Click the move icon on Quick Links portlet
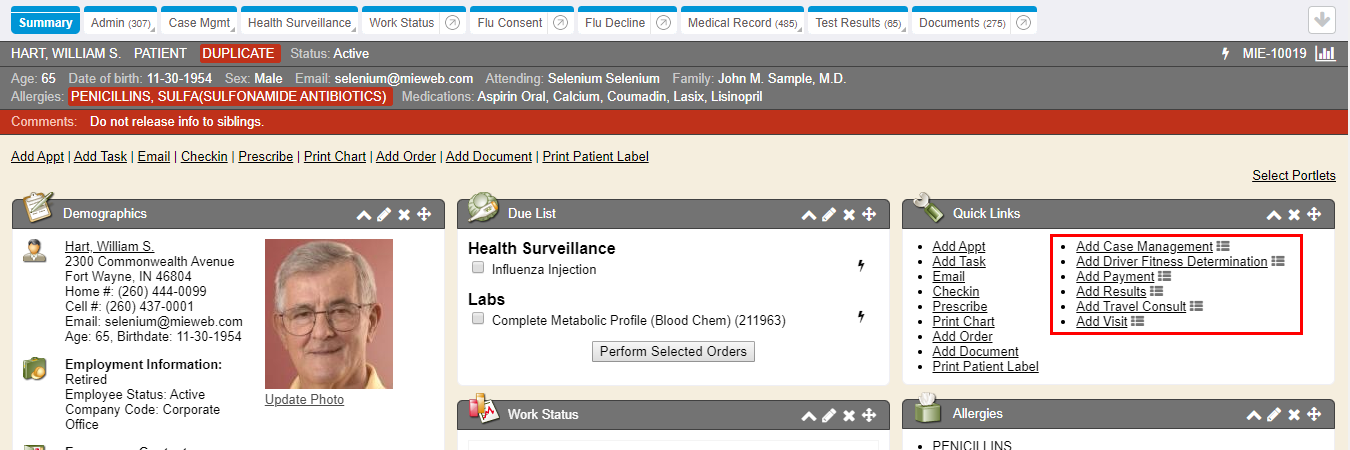Screen dimensions: 1350x450 (1314, 214)
